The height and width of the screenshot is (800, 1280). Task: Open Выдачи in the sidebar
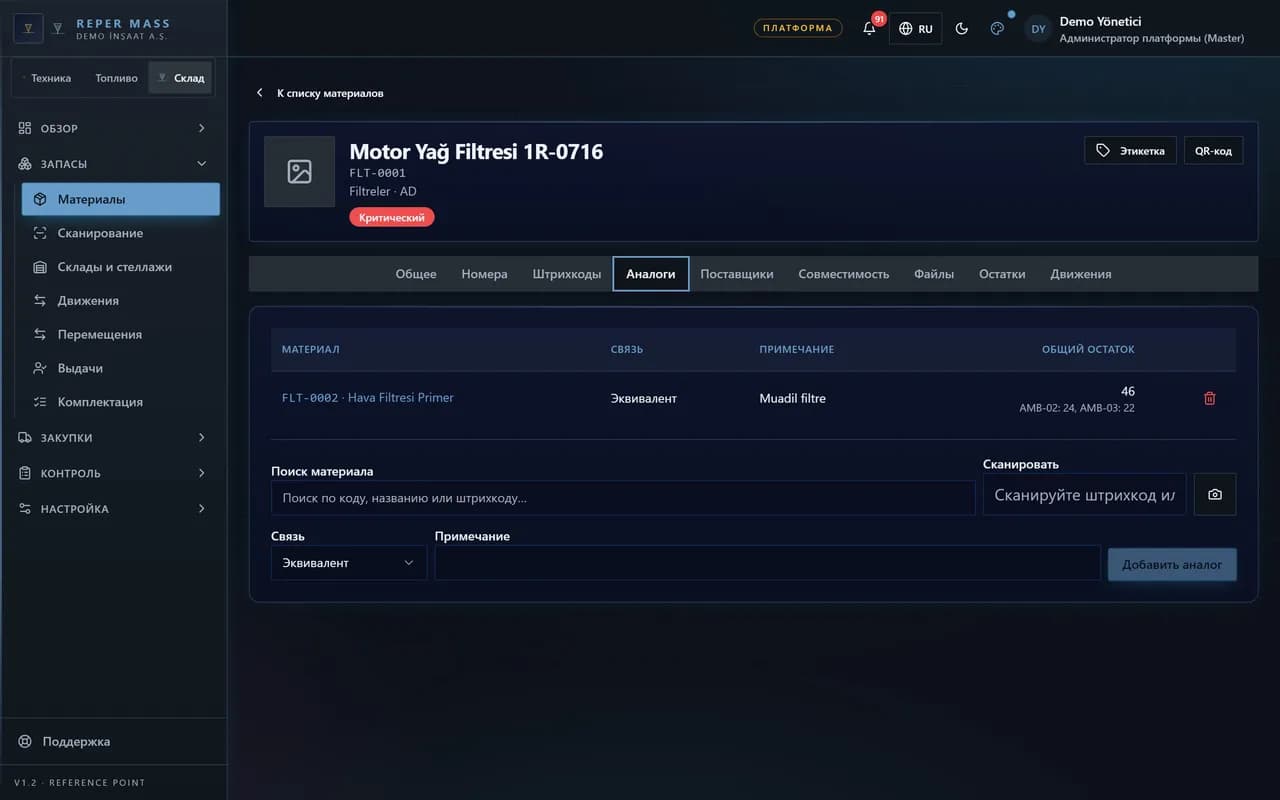point(121,368)
